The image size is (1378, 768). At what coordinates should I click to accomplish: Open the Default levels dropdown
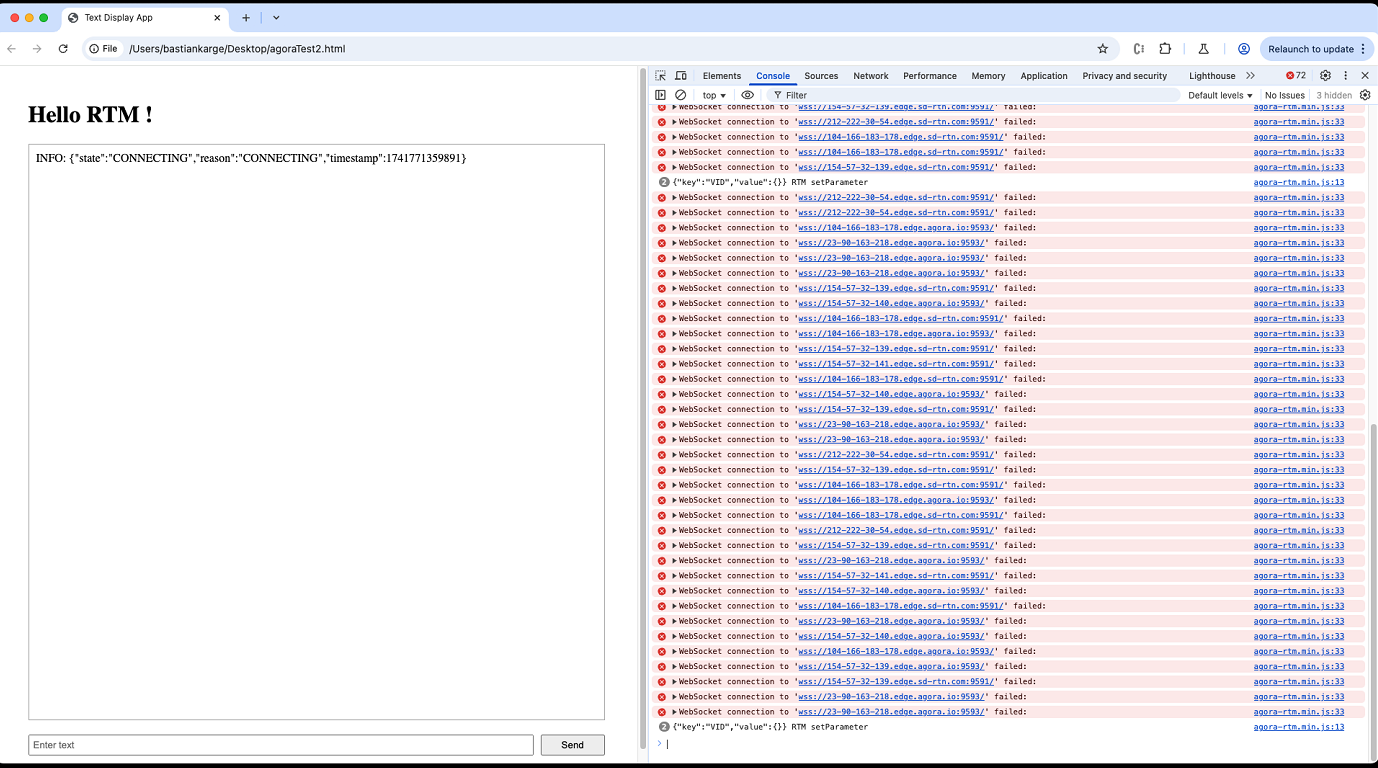click(1220, 96)
